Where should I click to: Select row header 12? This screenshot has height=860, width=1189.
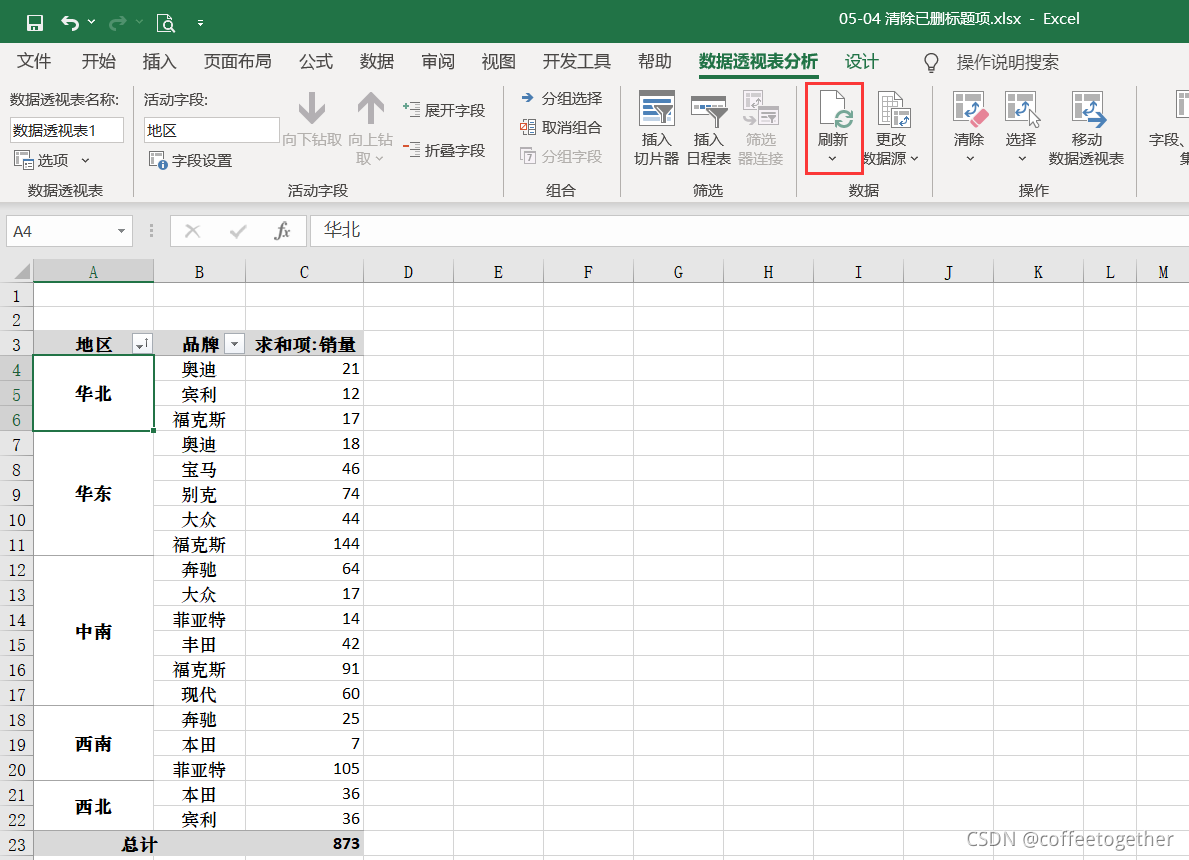pos(17,570)
